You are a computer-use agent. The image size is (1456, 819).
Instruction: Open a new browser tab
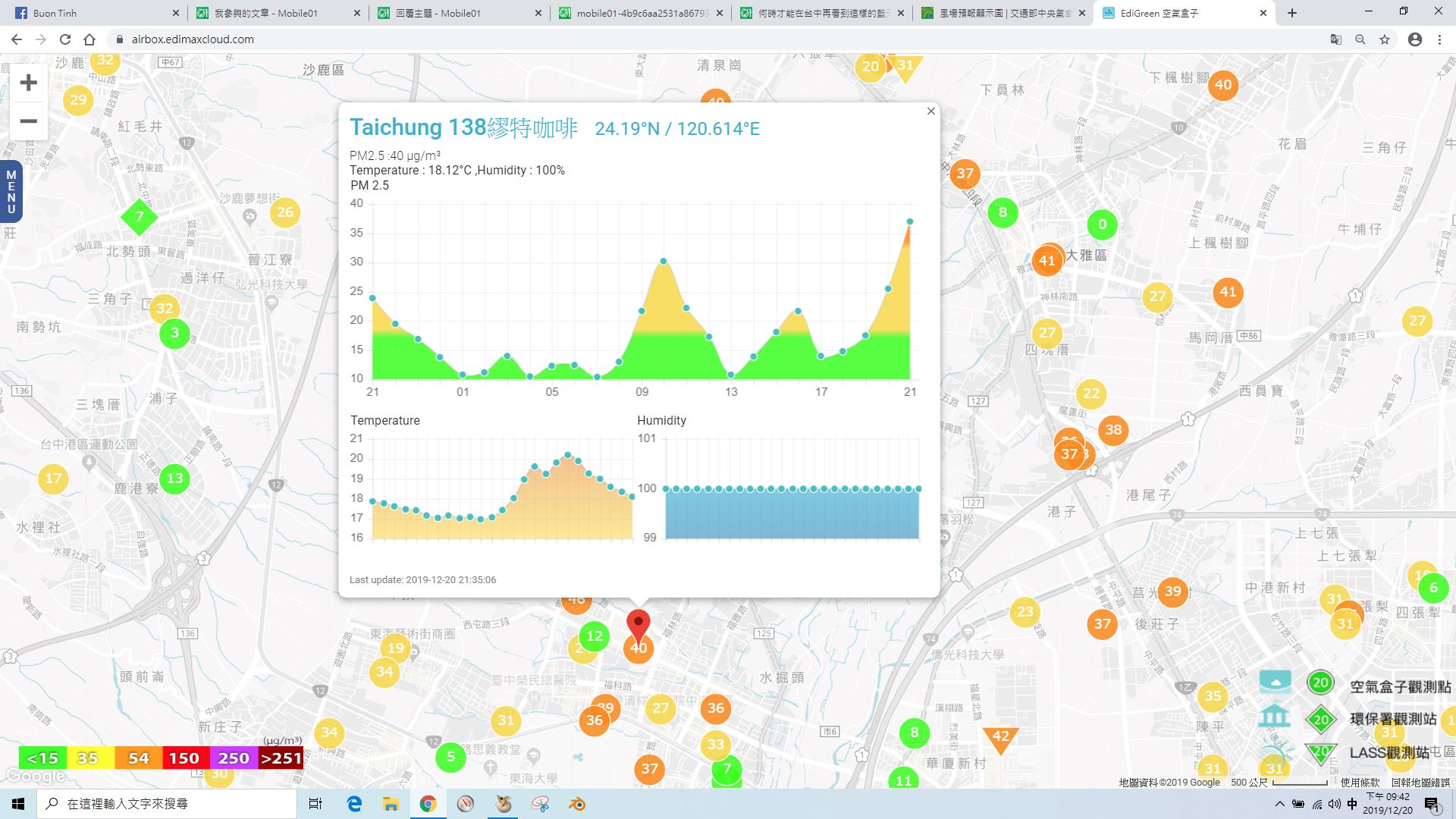click(1292, 13)
